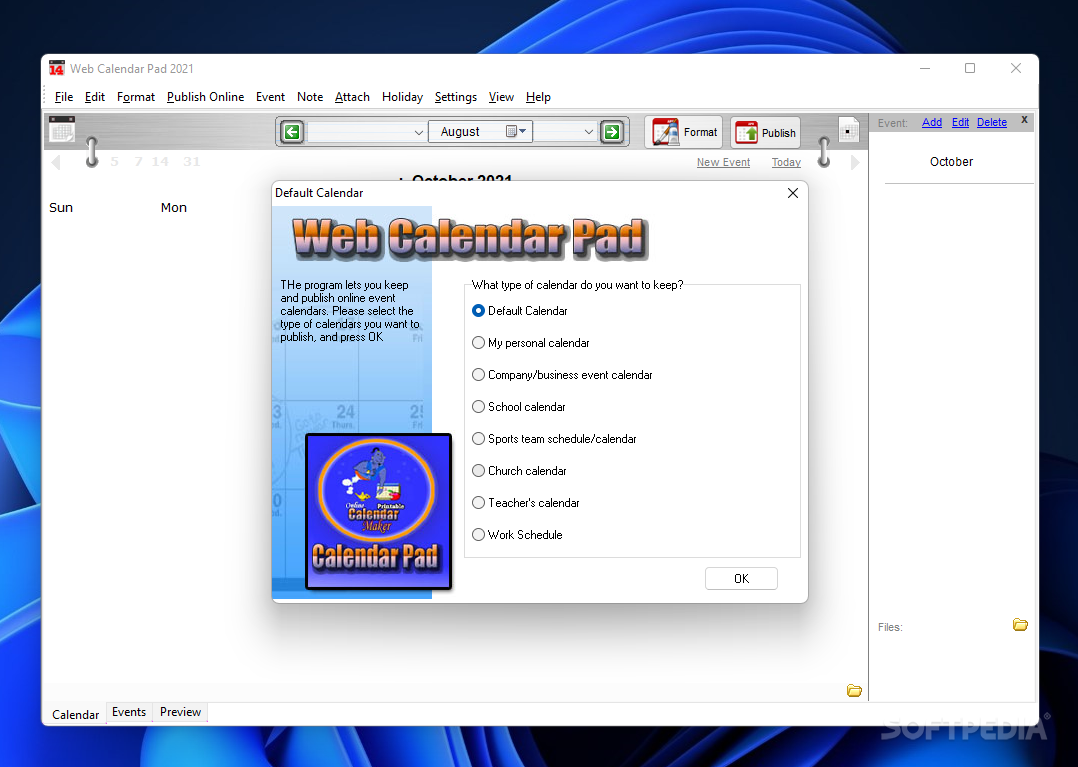
Task: Click the Web Calendar Pad app icon in title bar
Action: (x=56, y=69)
